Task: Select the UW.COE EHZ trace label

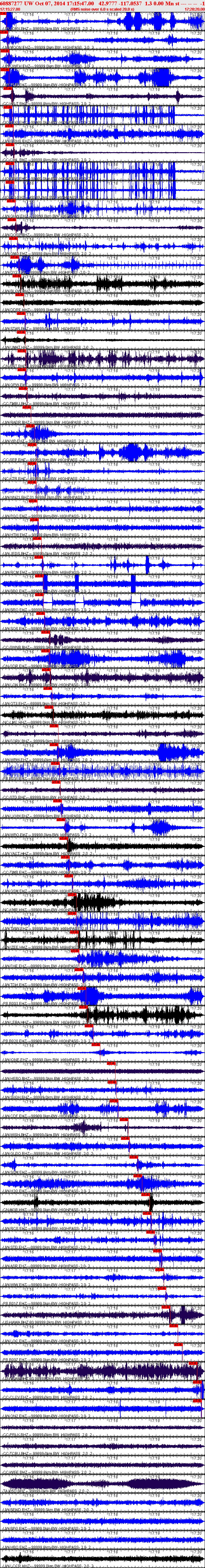Action: click(47, 1116)
